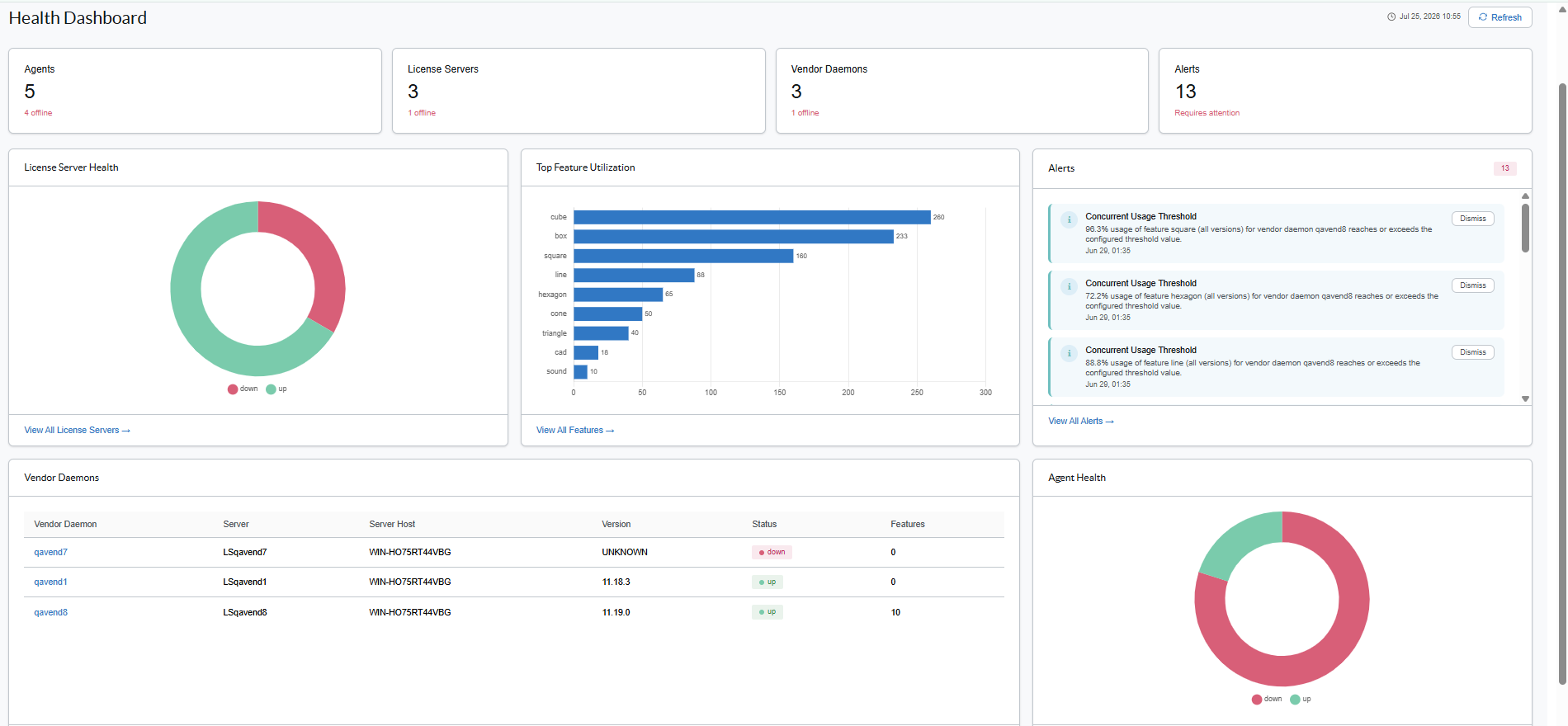1568x726 pixels.
Task: Click the sound bar in Feature Utilization
Action: click(580, 371)
